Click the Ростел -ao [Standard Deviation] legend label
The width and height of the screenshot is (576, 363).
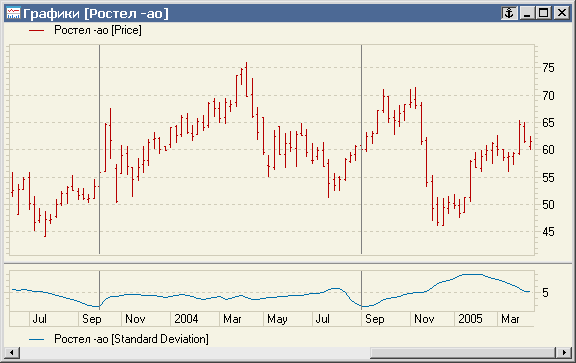(131, 339)
